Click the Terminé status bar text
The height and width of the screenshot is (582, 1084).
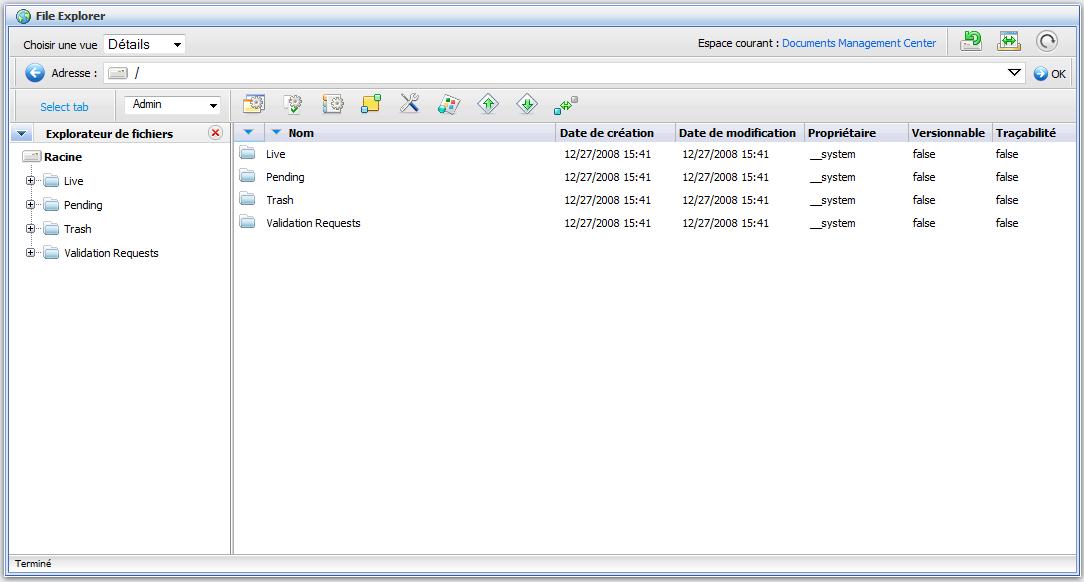(x=33, y=563)
